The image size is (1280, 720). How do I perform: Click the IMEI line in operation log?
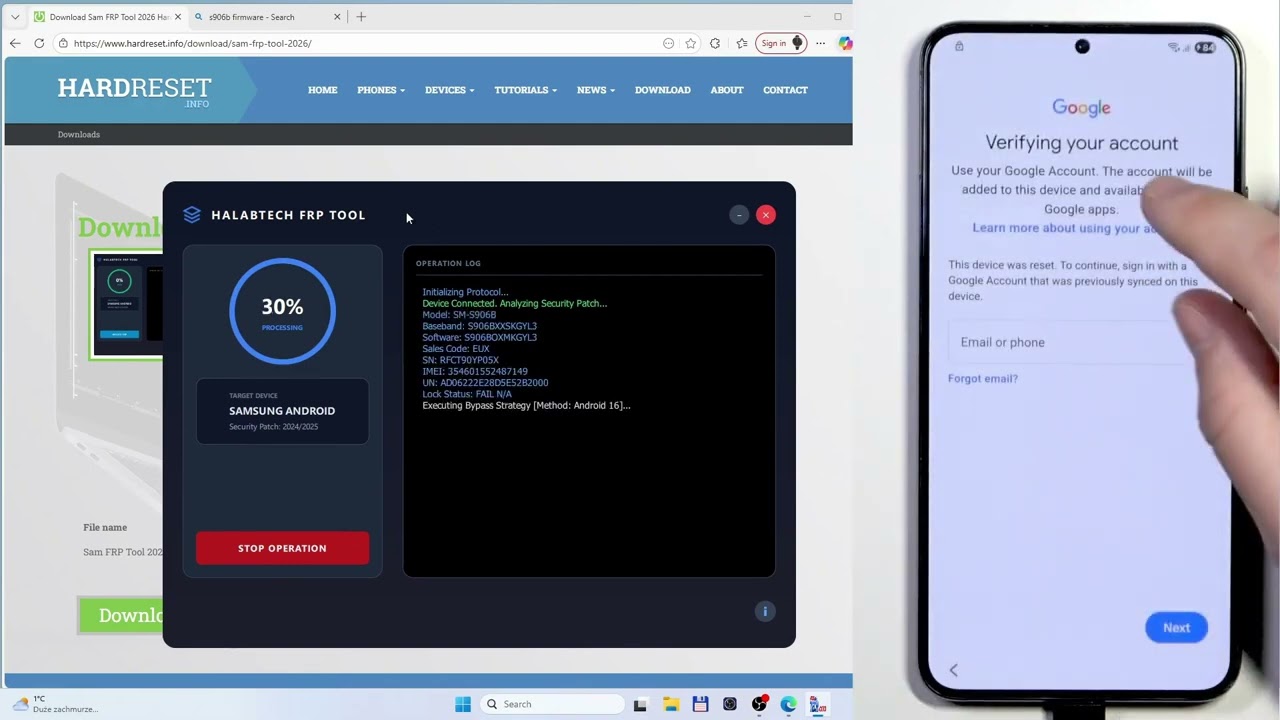[x=475, y=372]
